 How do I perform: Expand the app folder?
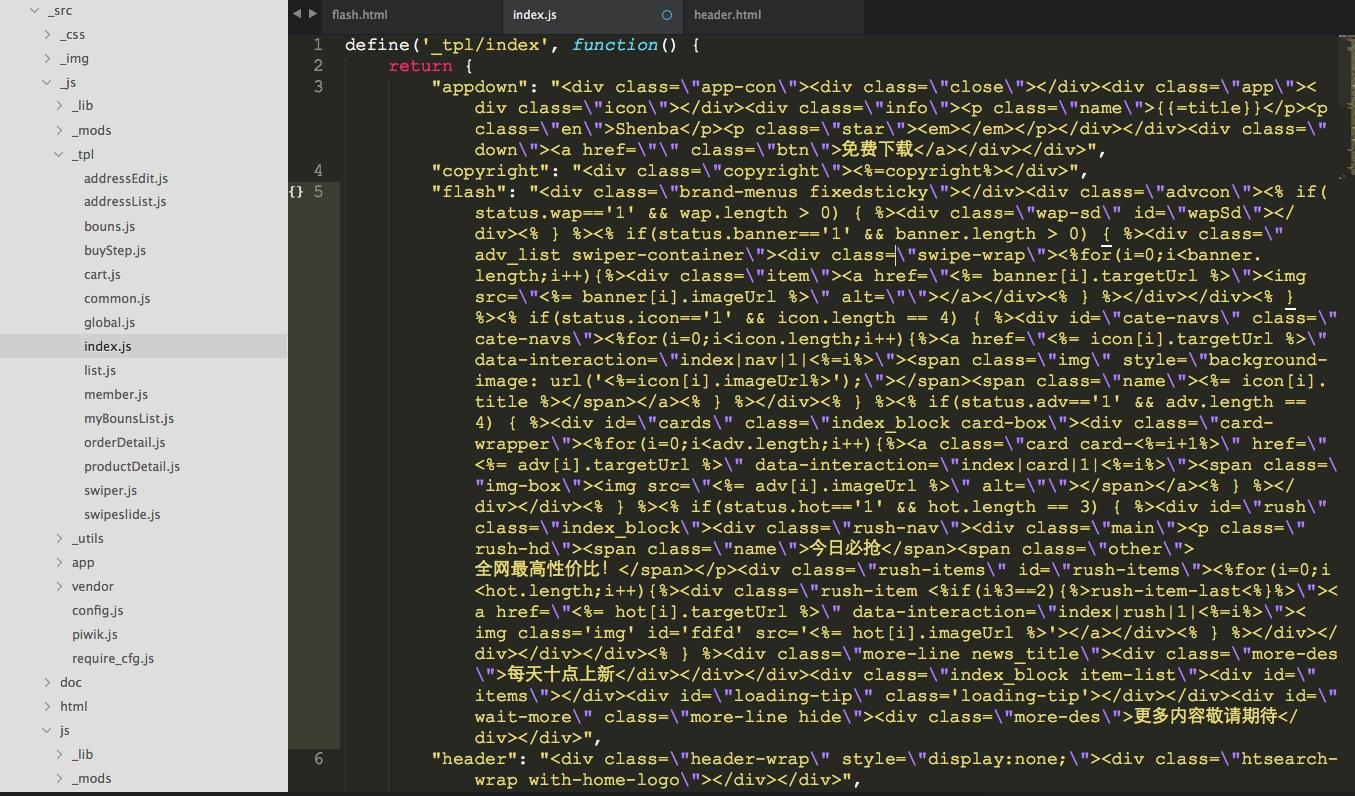(59, 562)
